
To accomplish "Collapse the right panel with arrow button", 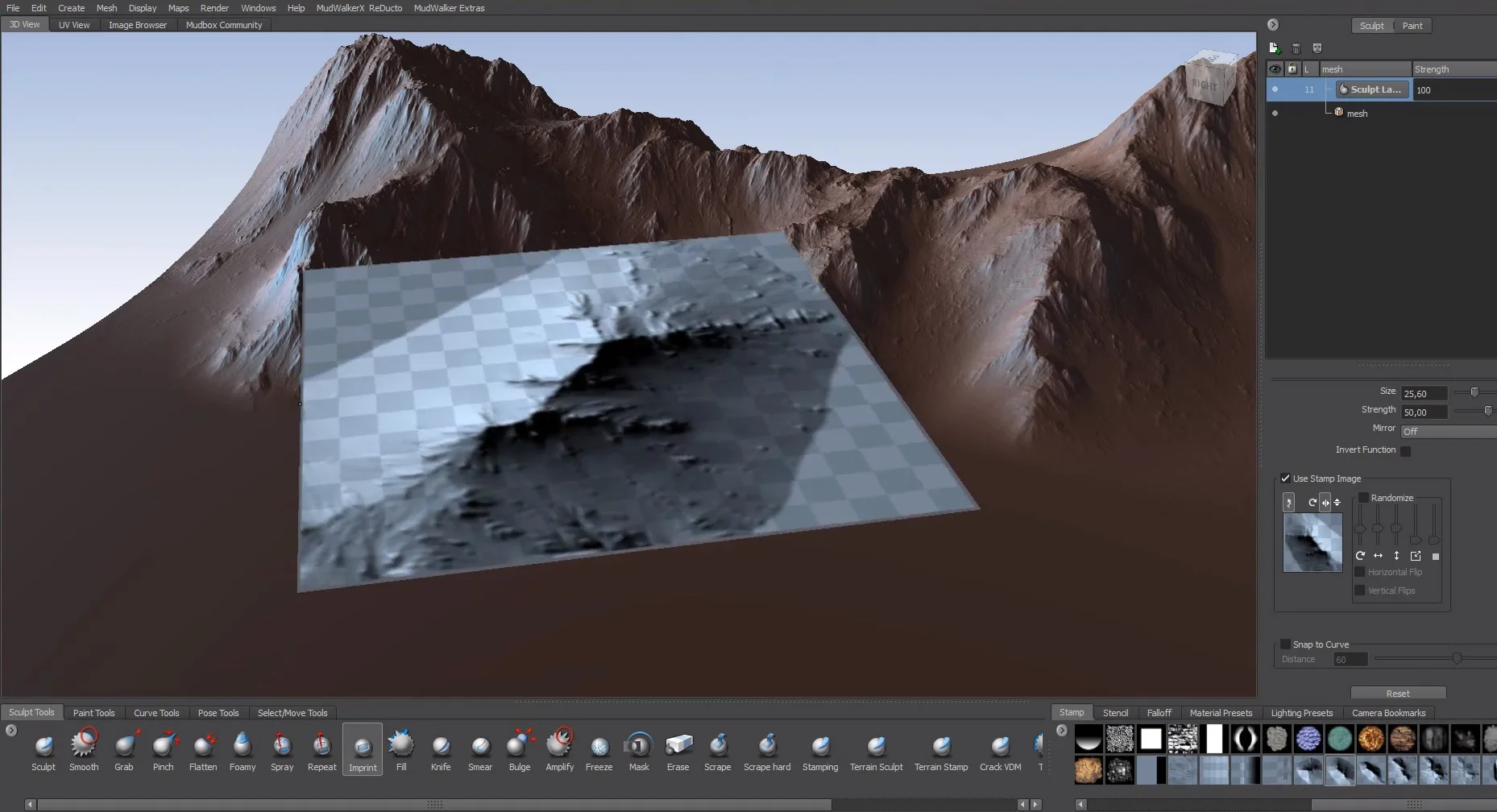I will 1273,25.
